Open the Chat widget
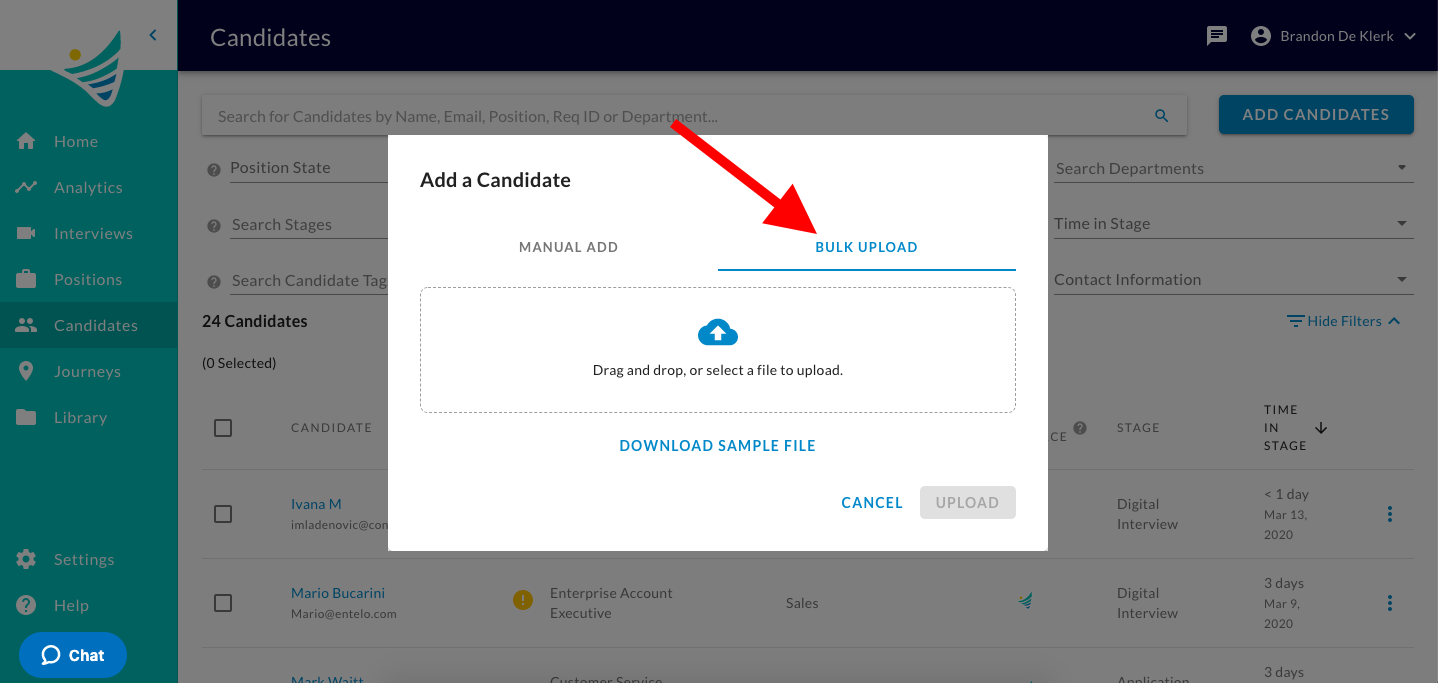This screenshot has width=1438, height=683. pyautogui.click(x=73, y=655)
